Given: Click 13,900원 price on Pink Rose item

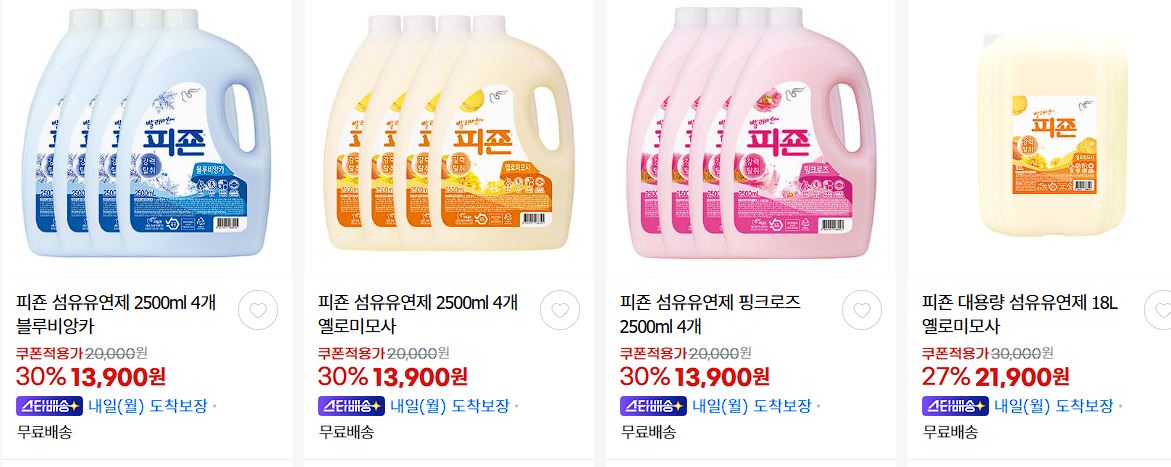Looking at the screenshot, I should coord(721,377).
